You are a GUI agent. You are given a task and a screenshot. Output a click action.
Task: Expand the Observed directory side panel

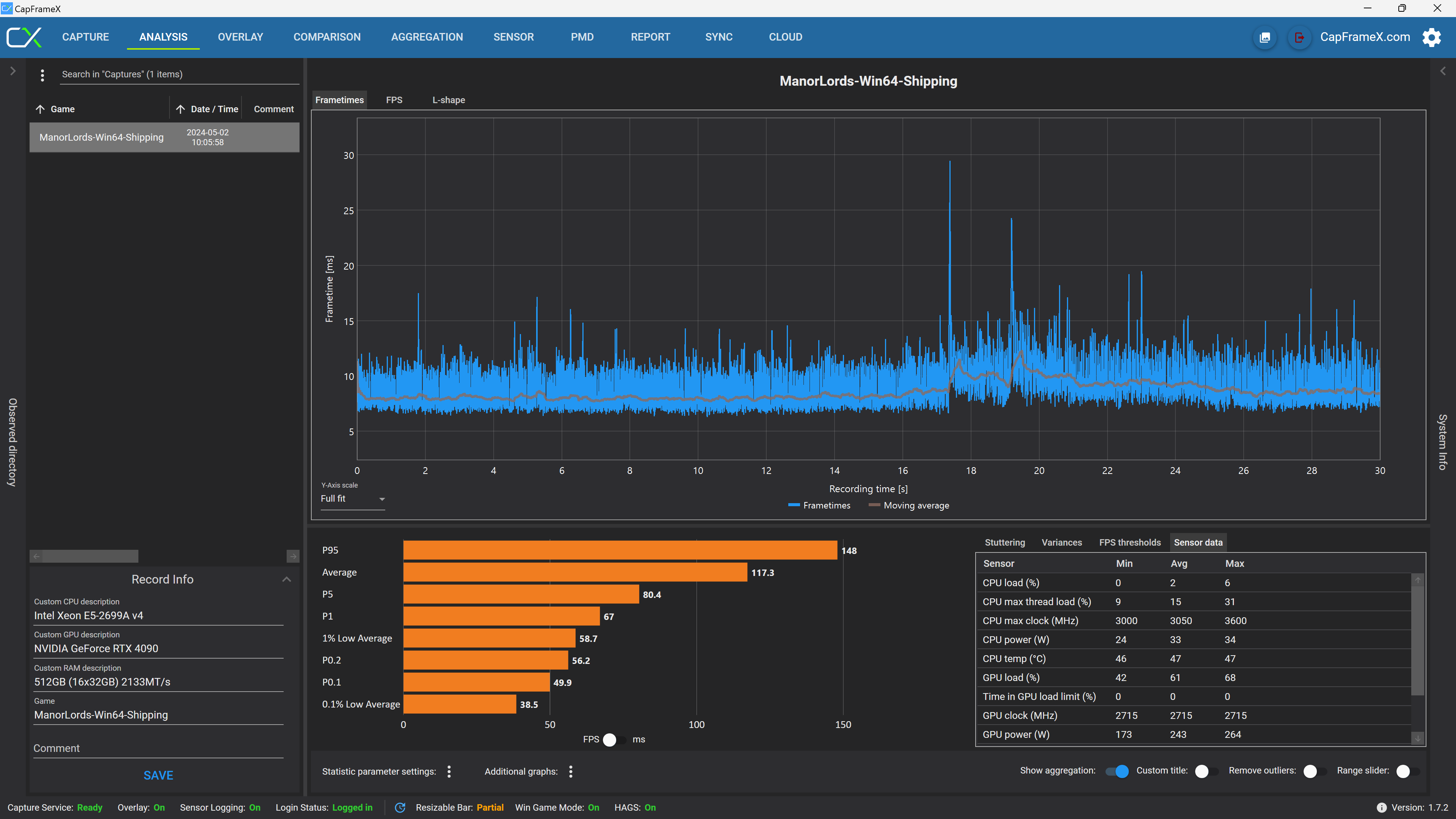pos(13,71)
